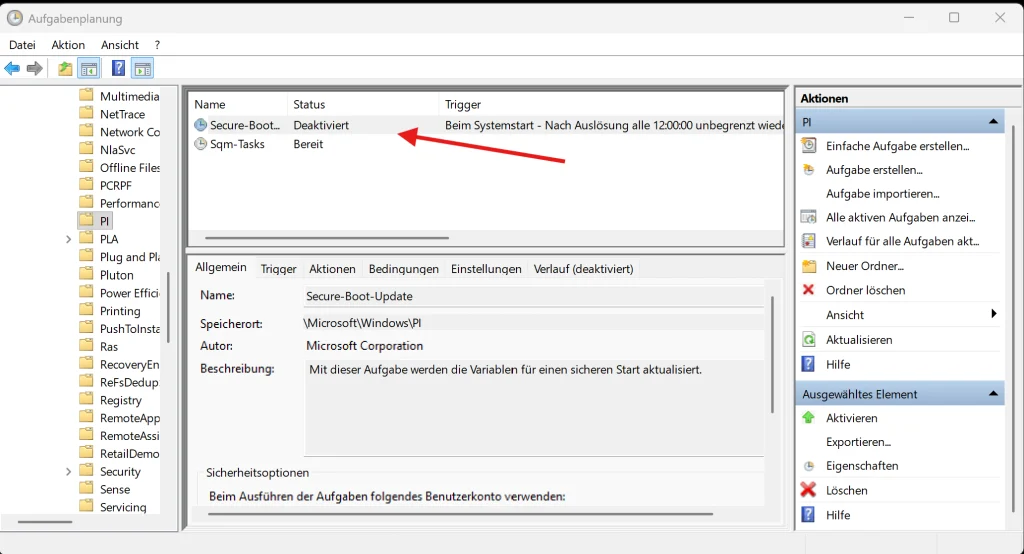Image resolution: width=1024 pixels, height=554 pixels.
Task: Select the Printing tree folder
Action: pyautogui.click(x=120, y=311)
